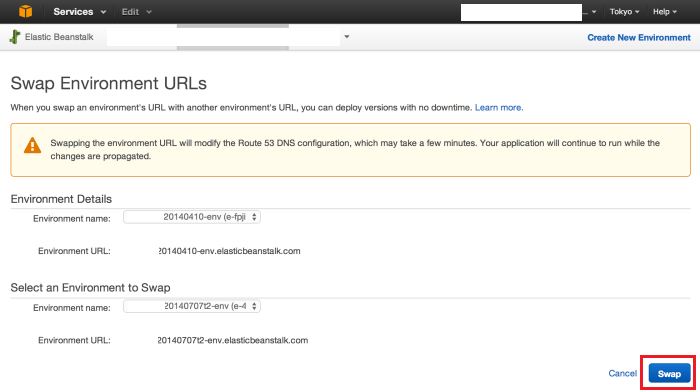Click the AWS cube logo icon
Viewport: 700px width, 392px height.
25,12
